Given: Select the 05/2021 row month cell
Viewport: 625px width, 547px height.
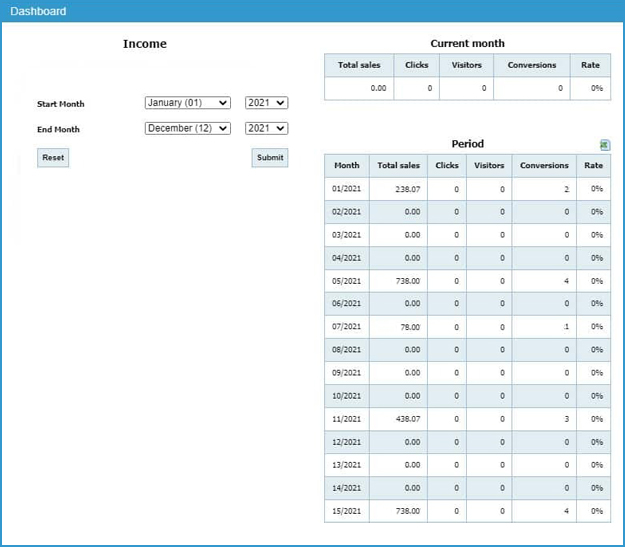Looking at the screenshot, I should click(x=345, y=281).
